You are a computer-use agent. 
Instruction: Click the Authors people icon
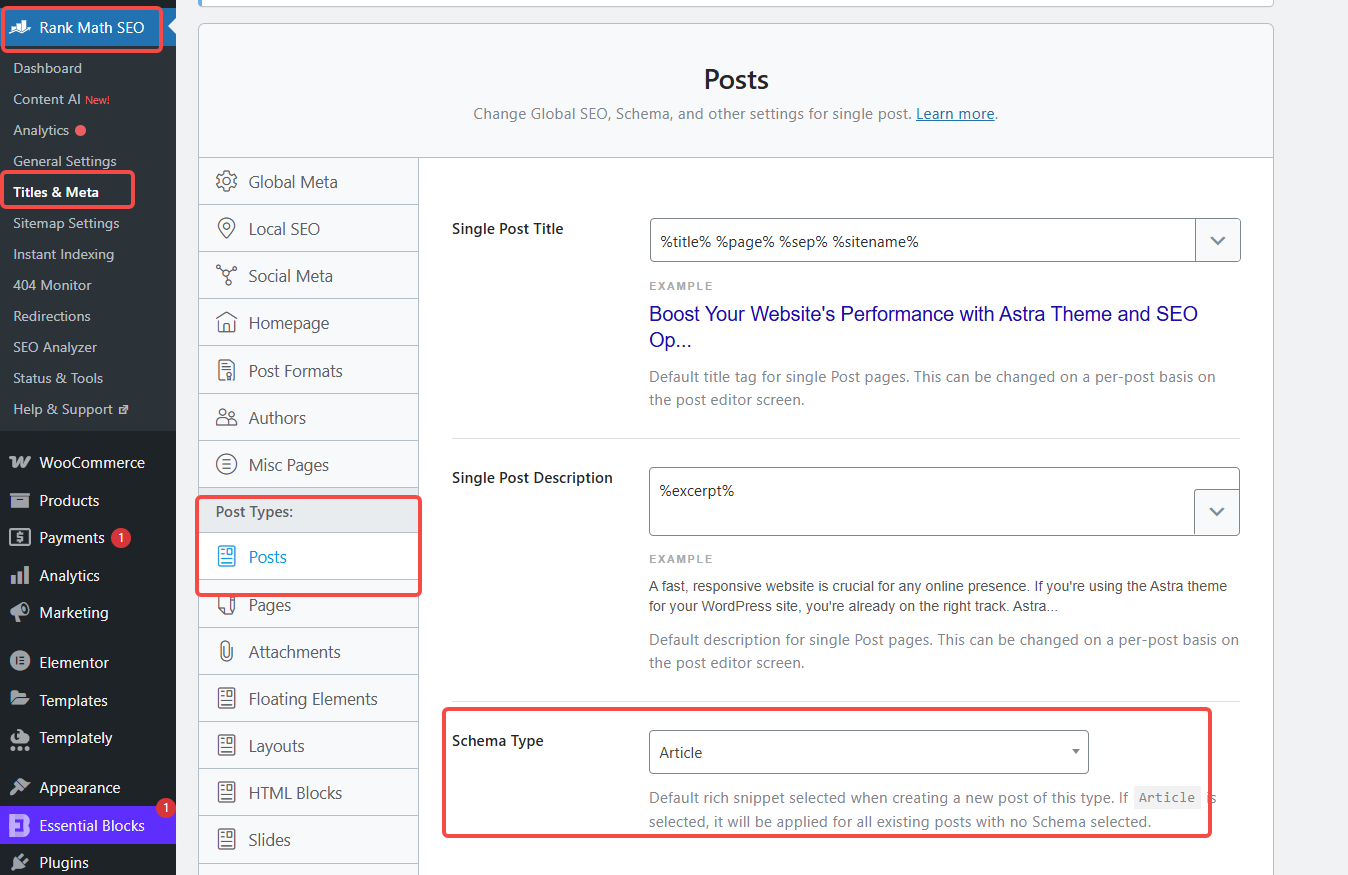point(227,418)
